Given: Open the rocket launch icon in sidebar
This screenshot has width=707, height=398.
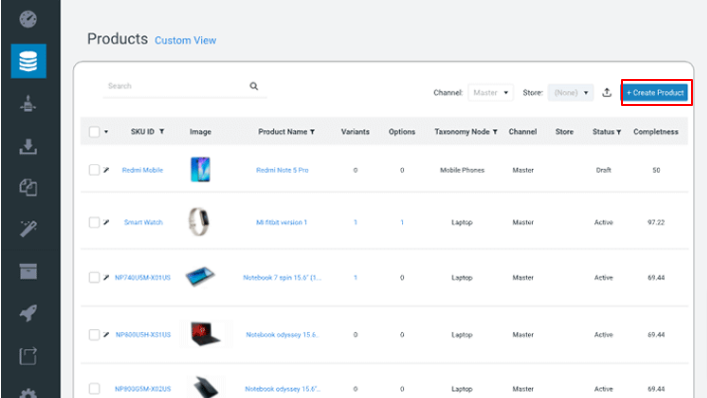Looking at the screenshot, I should pos(28,313).
